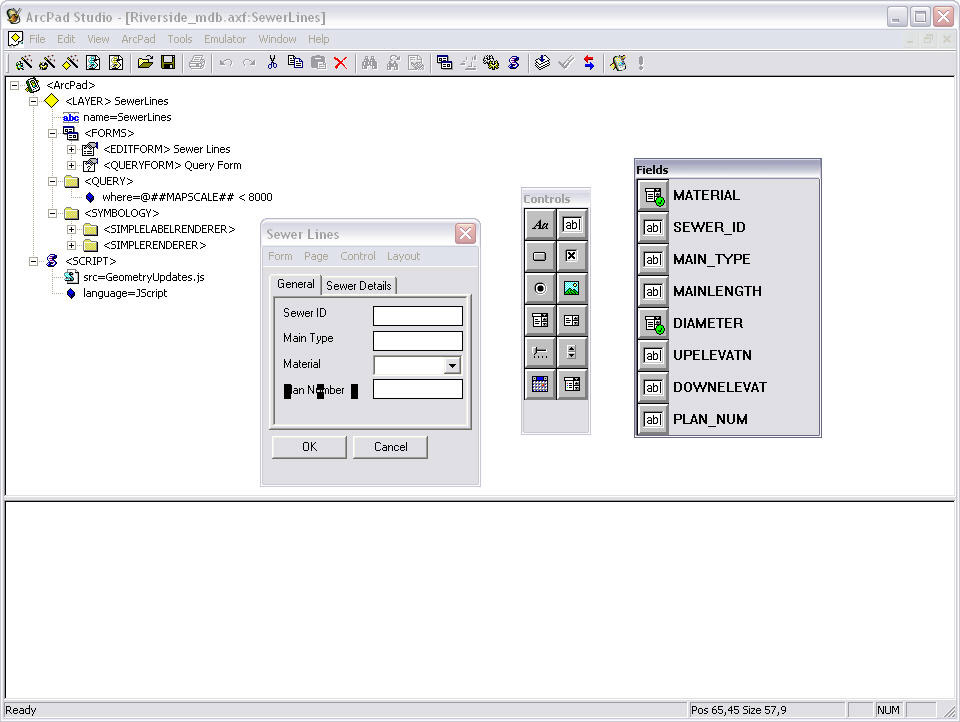Open the ArcPad menu
960x722 pixels.
[138, 39]
